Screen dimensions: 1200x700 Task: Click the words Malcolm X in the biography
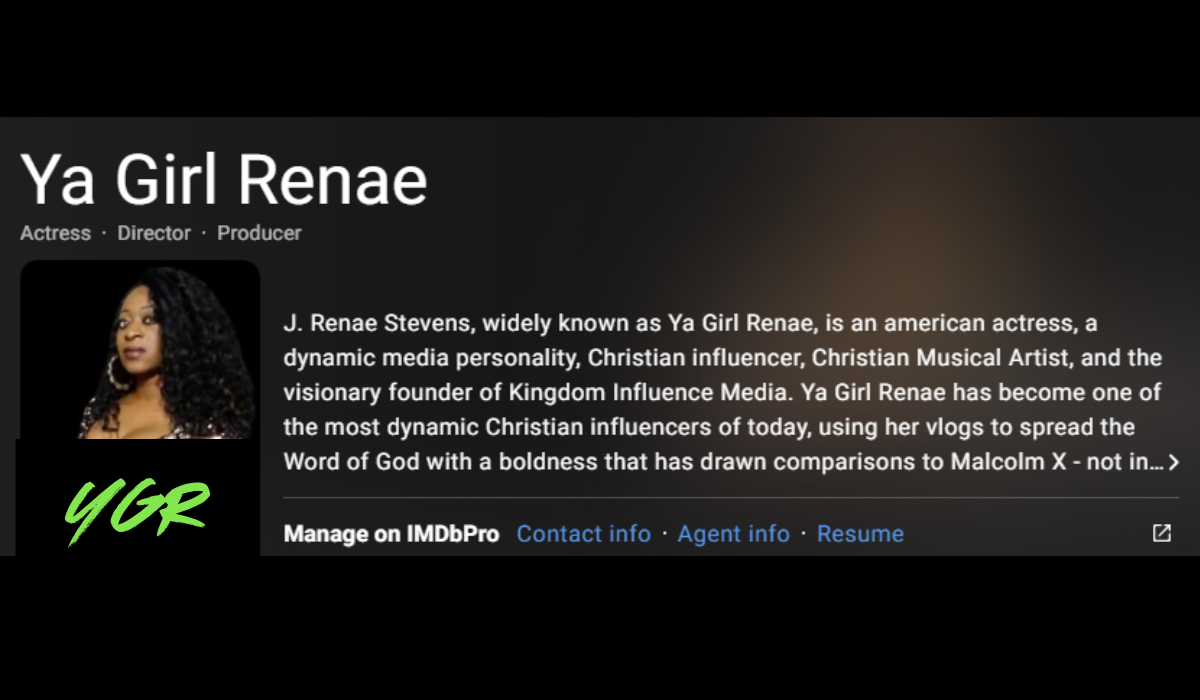pyautogui.click(x=1006, y=462)
